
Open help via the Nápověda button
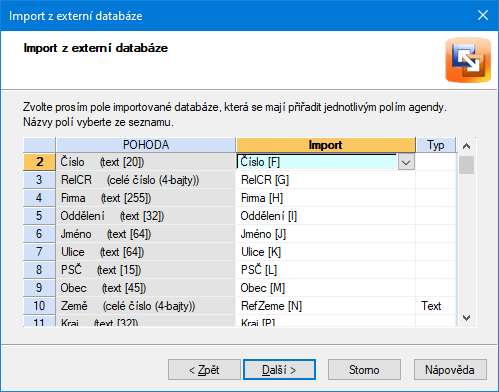(x=450, y=369)
